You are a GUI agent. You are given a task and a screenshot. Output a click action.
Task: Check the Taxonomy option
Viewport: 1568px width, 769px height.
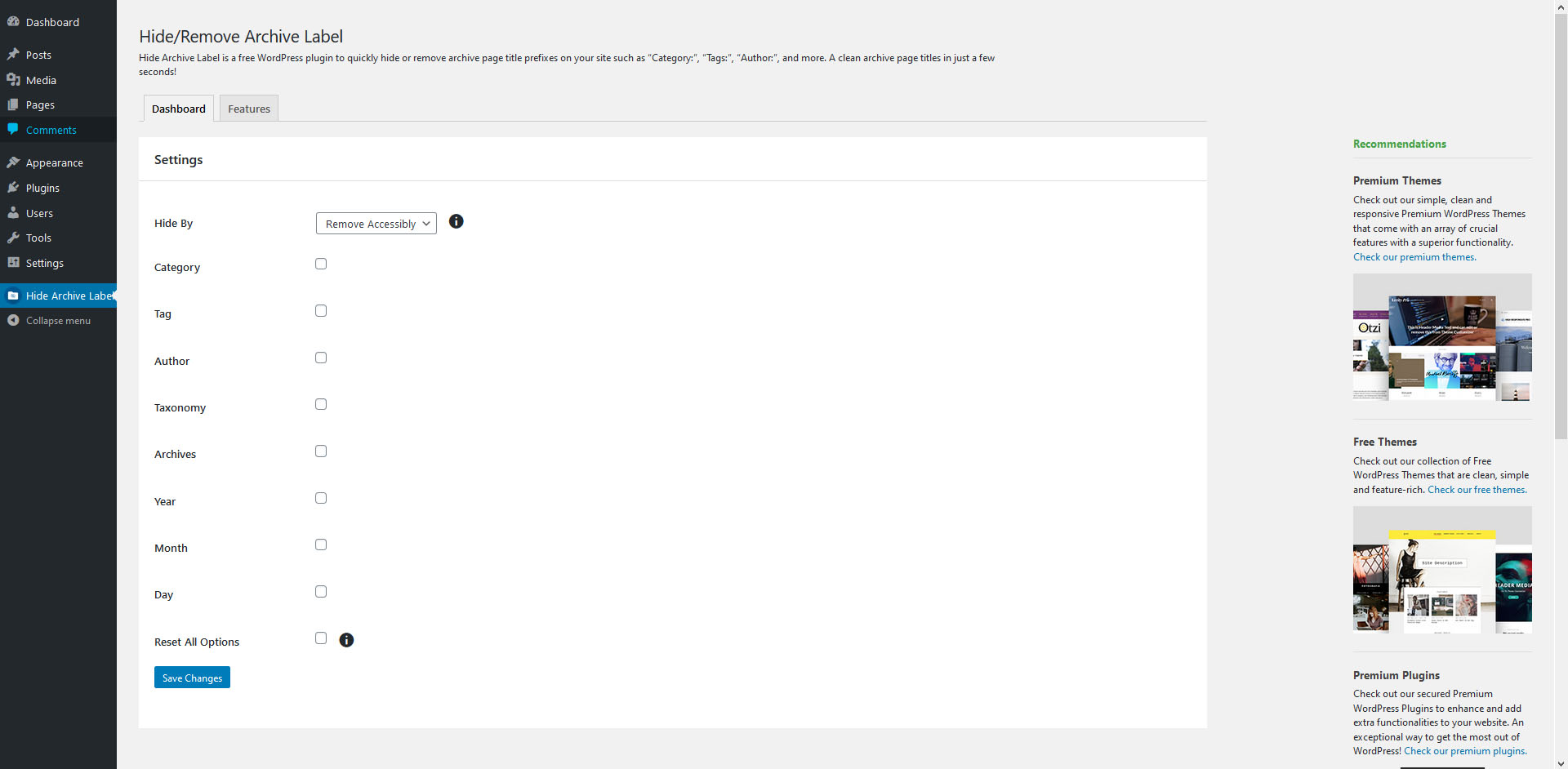(x=321, y=404)
